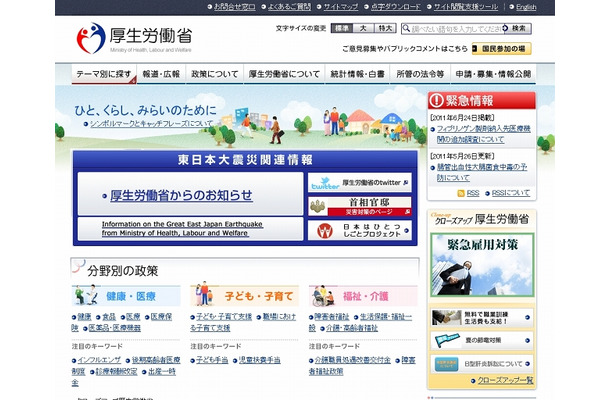Open the 政策について tab
610x400 pixels.
(214, 74)
